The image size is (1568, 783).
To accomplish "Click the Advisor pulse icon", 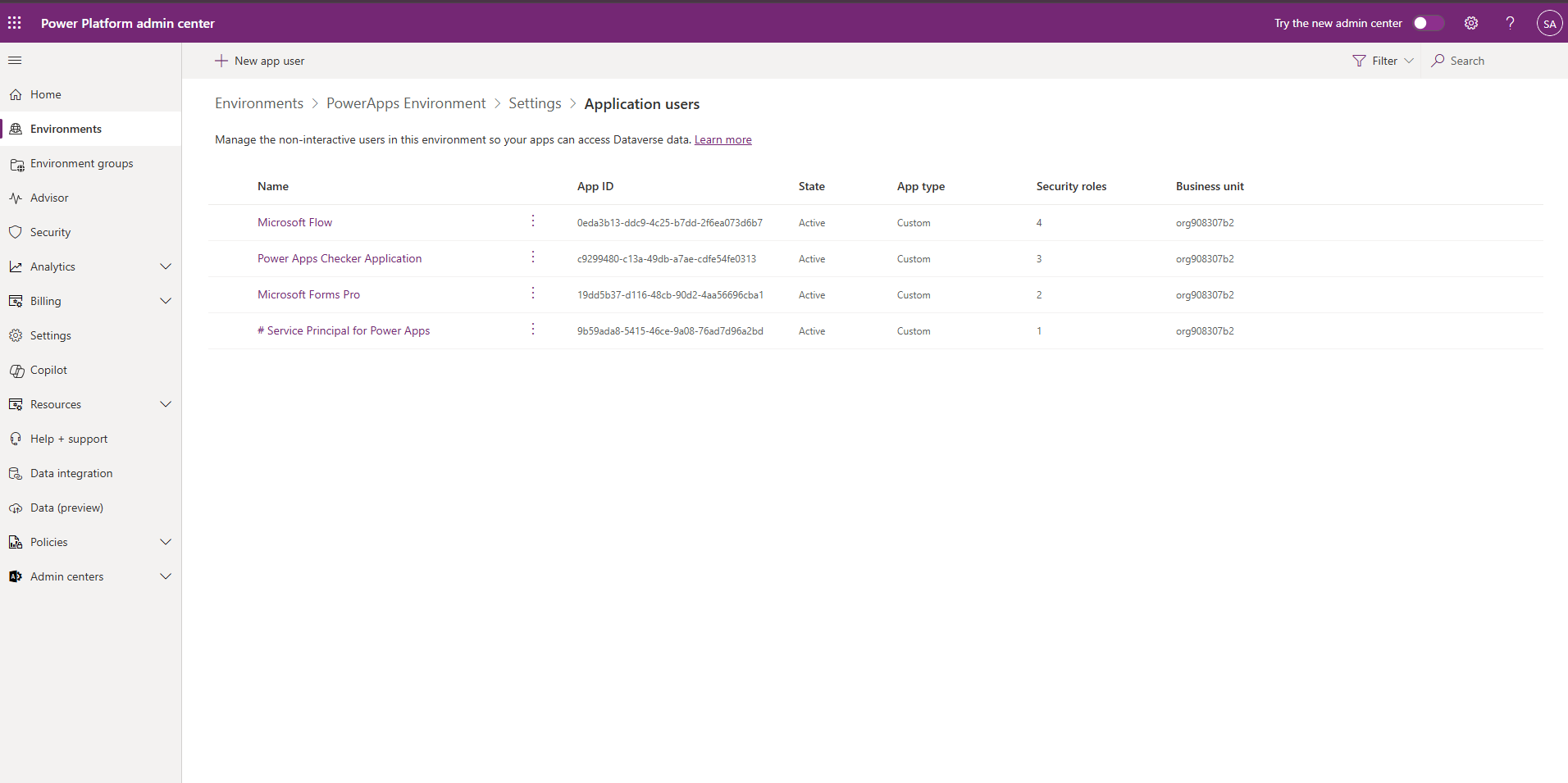I will tap(16, 198).
